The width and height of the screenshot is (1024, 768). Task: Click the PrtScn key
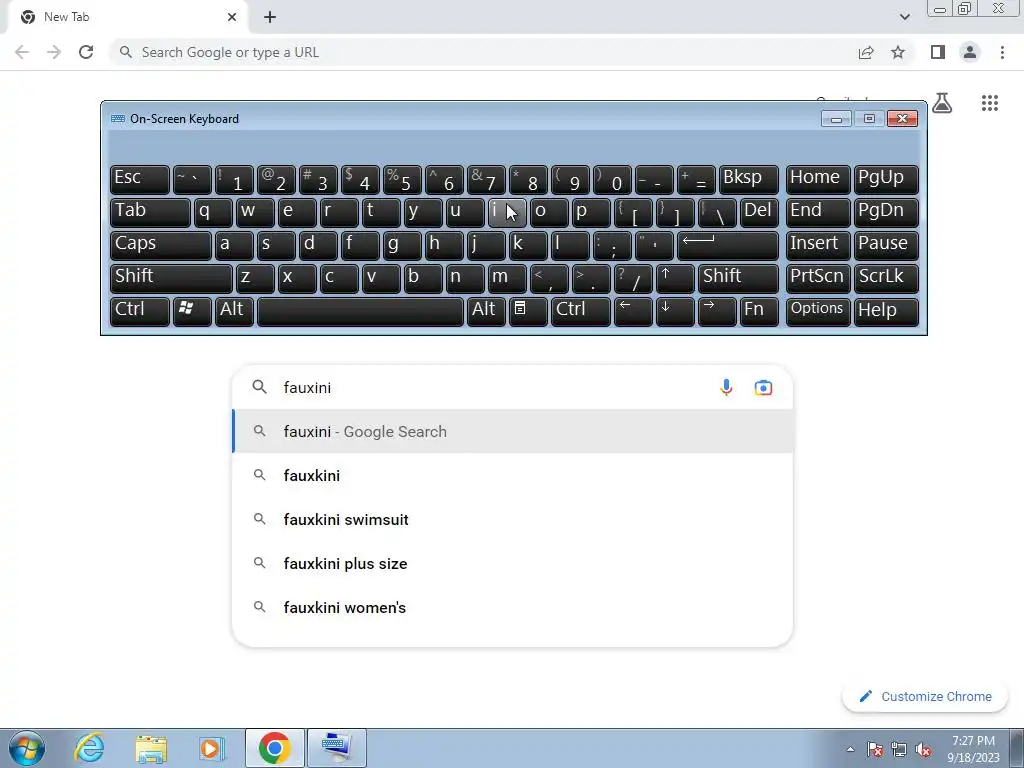point(818,278)
